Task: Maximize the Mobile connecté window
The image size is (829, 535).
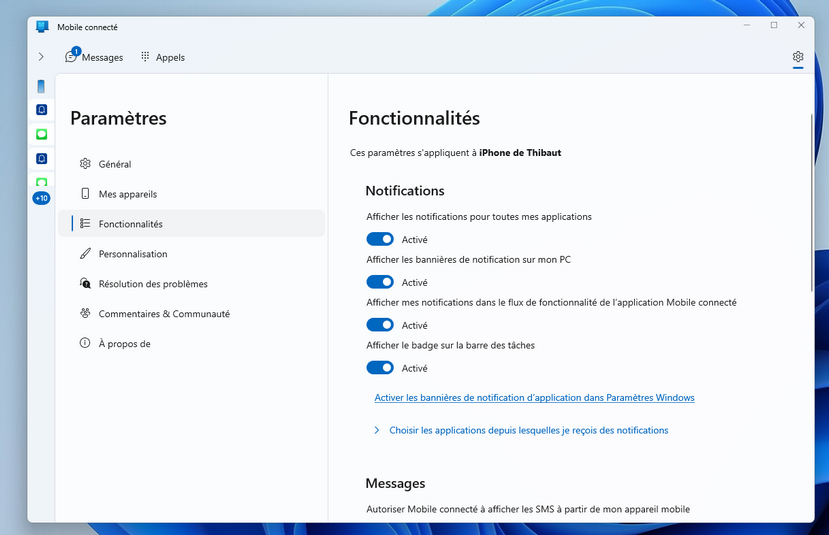Action: pyautogui.click(x=774, y=25)
